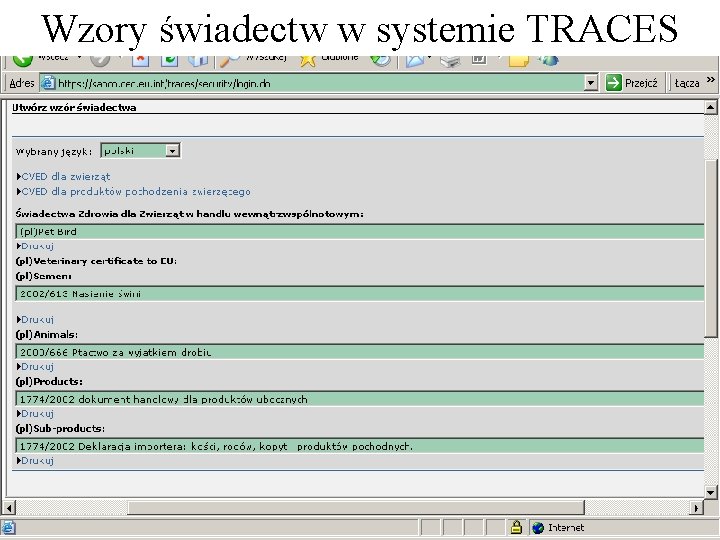Click the 'Wybrany język:' label
720x540 pixels.
pos(54,152)
